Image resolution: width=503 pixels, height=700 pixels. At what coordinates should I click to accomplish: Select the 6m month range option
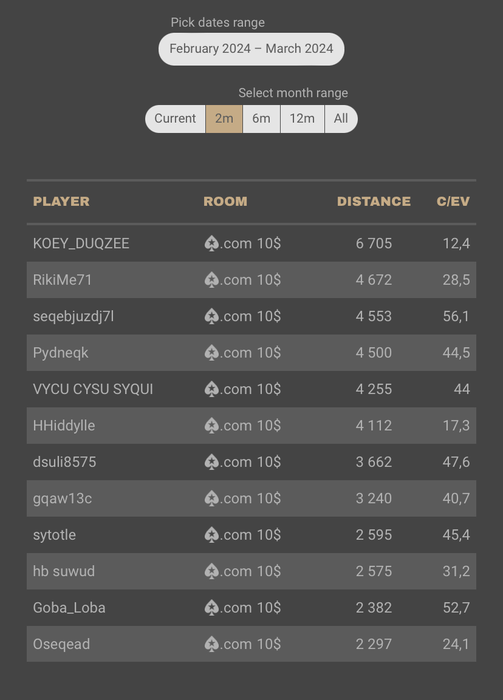tap(261, 119)
